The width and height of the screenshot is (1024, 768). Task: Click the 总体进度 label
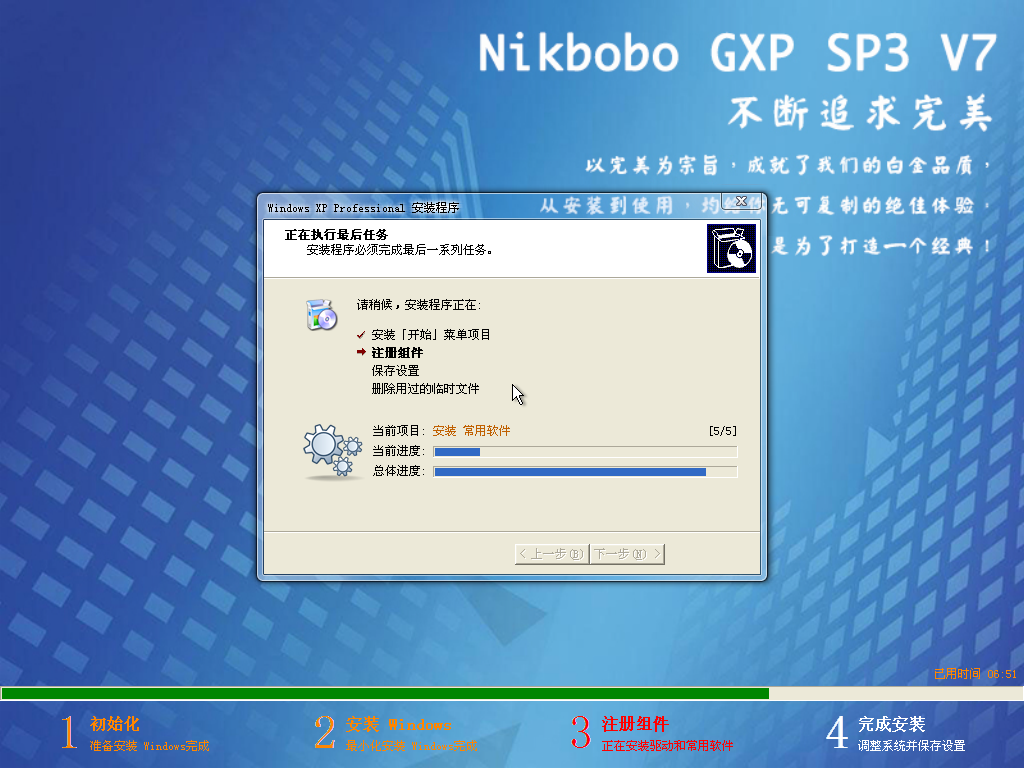point(398,471)
